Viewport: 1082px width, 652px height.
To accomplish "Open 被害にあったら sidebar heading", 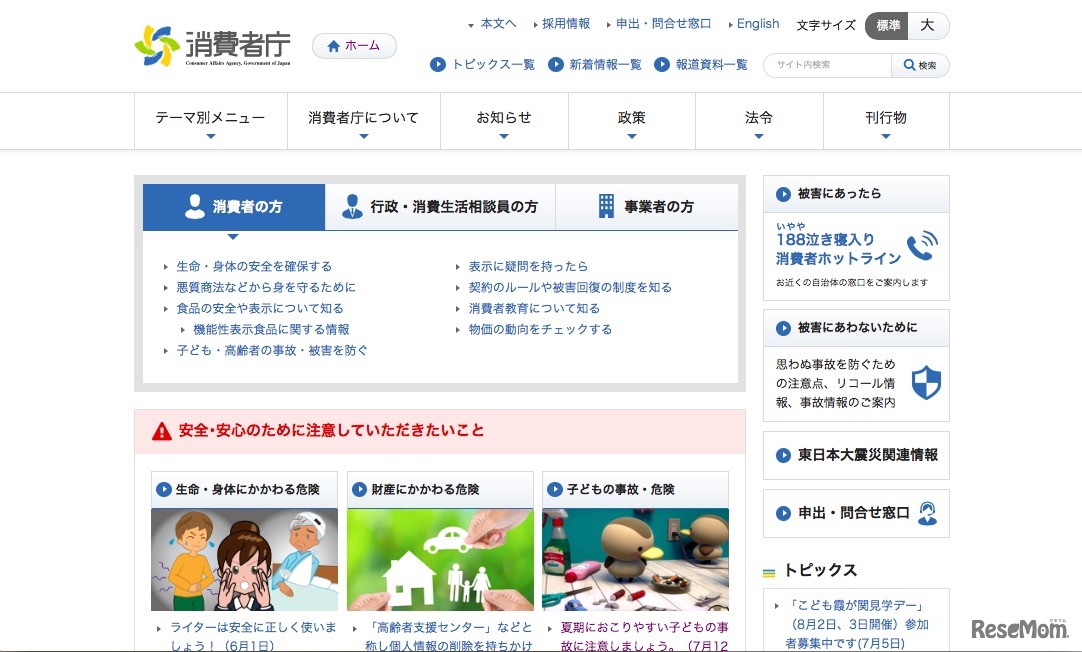I will (856, 194).
